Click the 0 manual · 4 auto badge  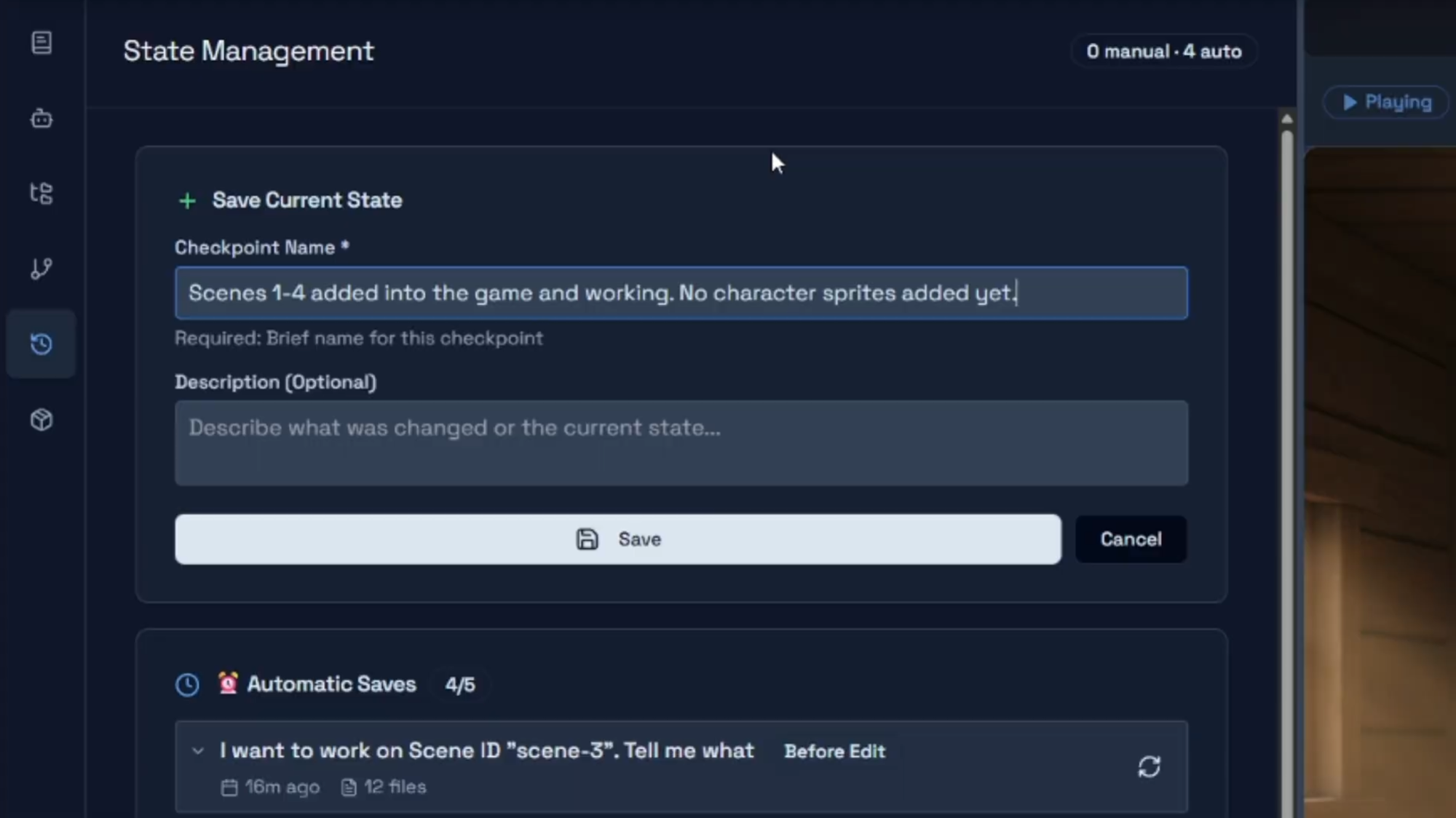point(1163,52)
